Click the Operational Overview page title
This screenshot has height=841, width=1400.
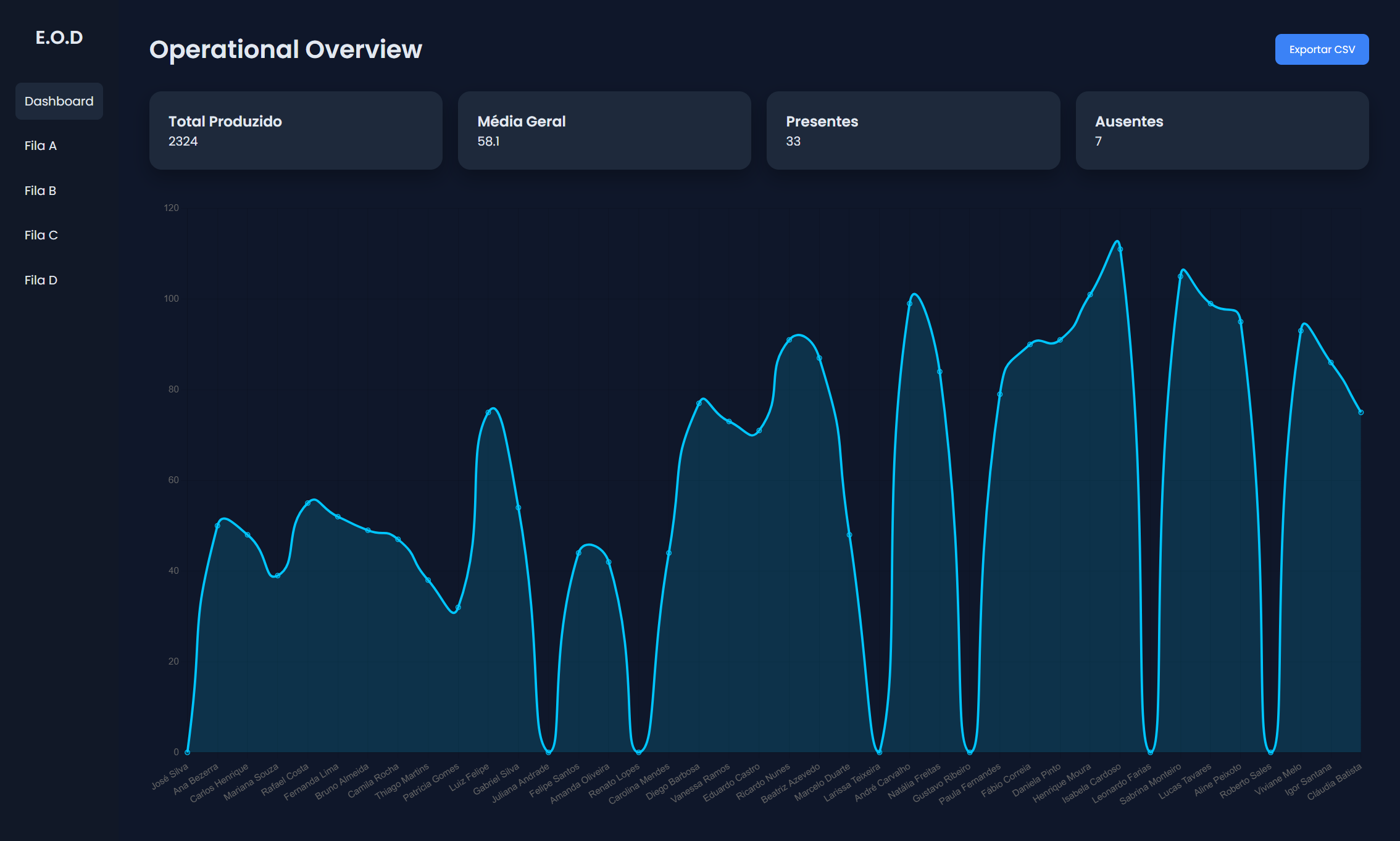286,49
